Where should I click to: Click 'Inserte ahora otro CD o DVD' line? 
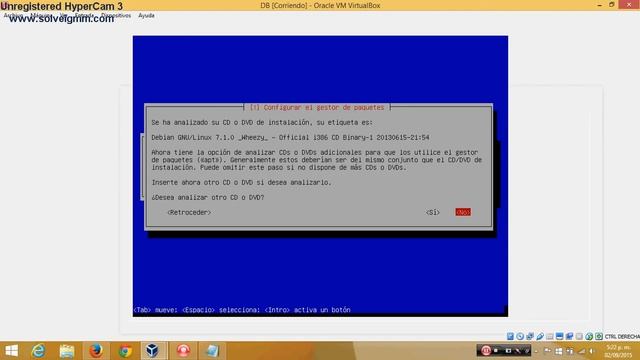click(x=241, y=182)
